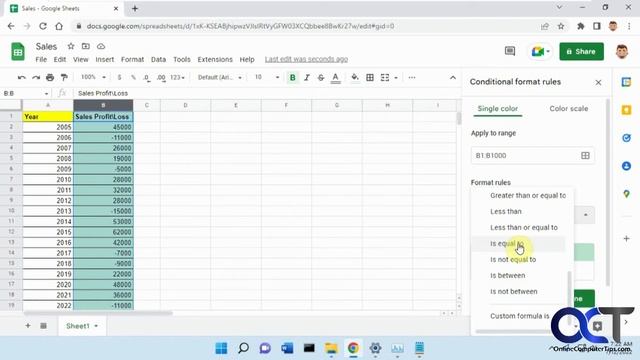This screenshot has height=360, width=640.
Task: Click the Move to folder icon
Action: (x=86, y=46)
